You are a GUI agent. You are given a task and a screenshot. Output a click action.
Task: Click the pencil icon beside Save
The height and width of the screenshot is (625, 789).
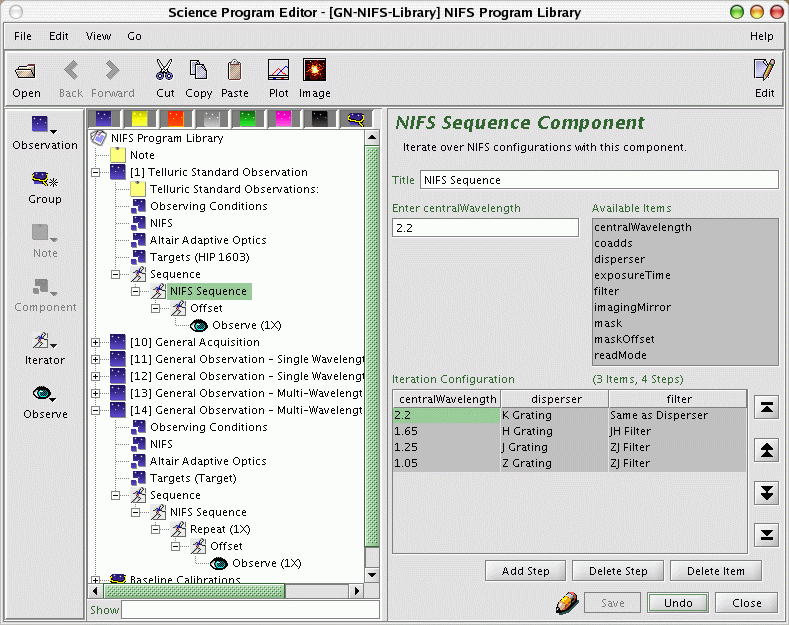click(x=567, y=602)
